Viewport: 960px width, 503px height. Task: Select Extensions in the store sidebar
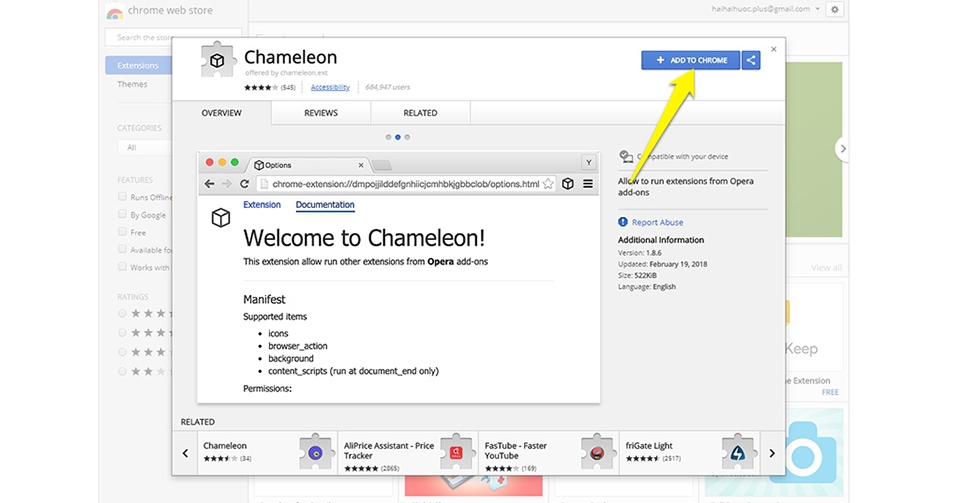(138, 65)
